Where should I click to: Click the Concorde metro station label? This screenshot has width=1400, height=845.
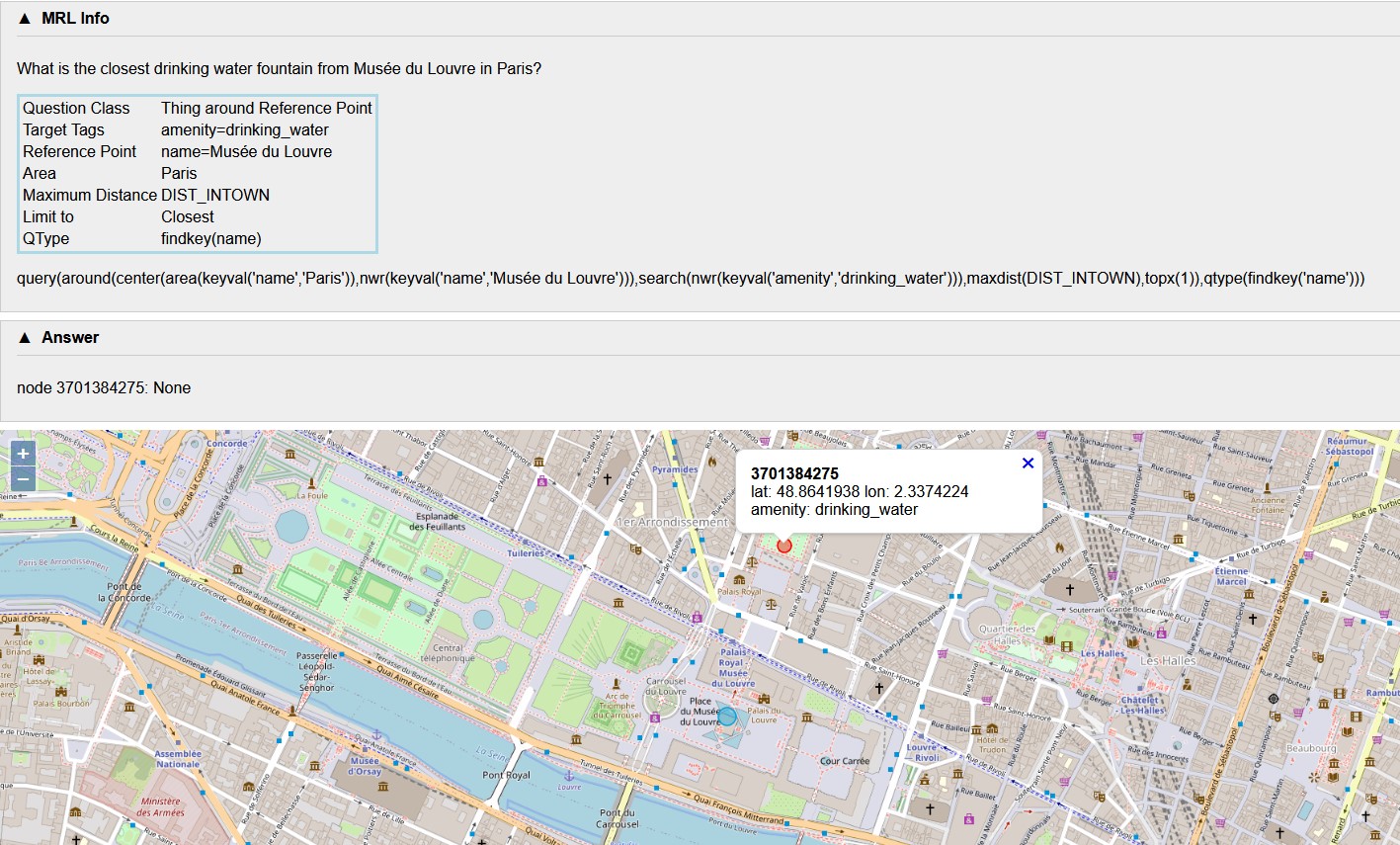pyautogui.click(x=227, y=444)
